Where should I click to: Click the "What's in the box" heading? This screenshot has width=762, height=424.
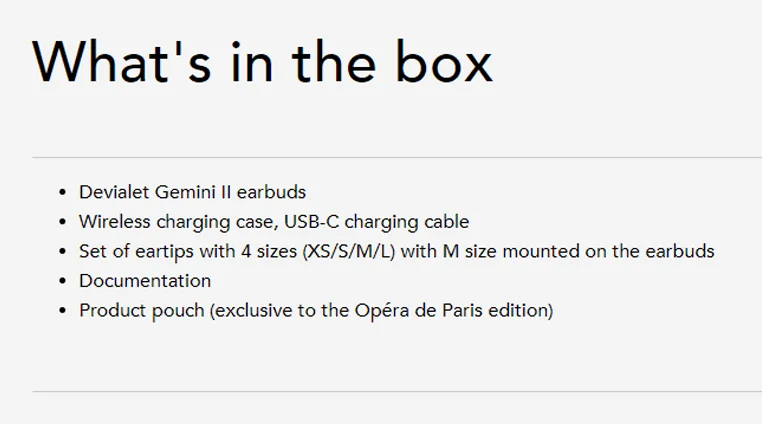pyautogui.click(x=262, y=63)
